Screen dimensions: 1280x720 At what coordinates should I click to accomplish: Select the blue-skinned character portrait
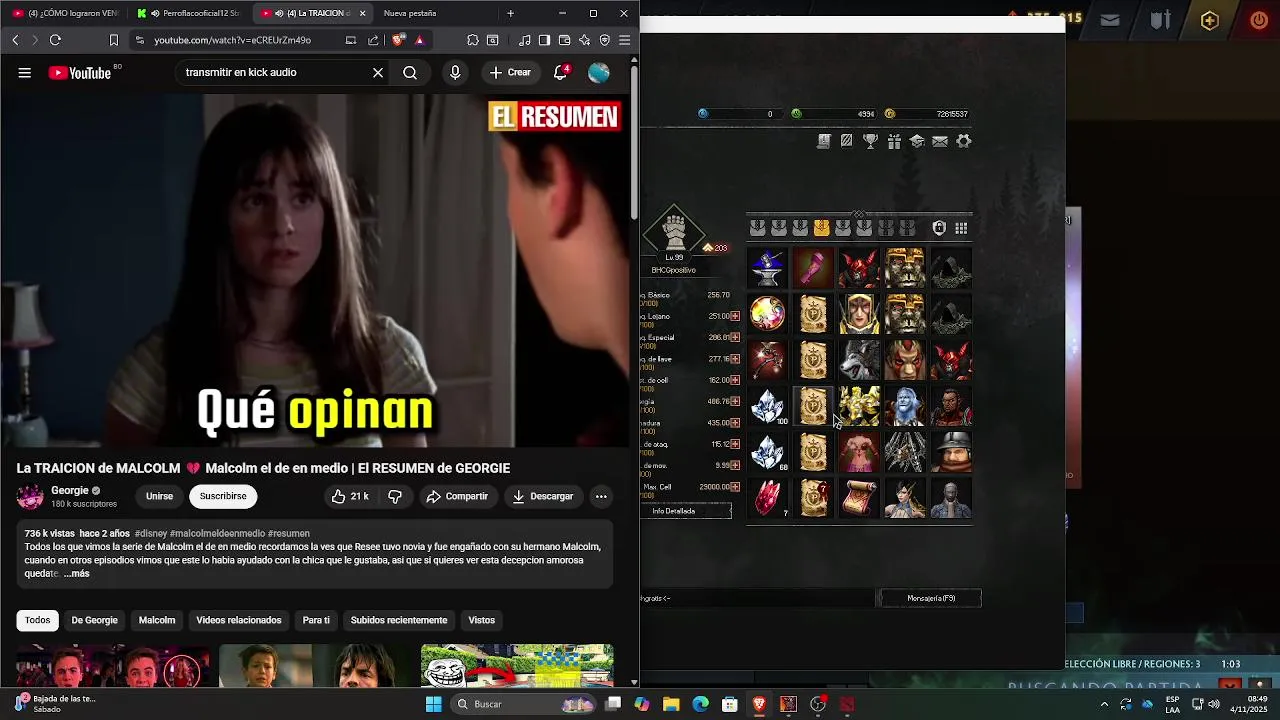(905, 406)
